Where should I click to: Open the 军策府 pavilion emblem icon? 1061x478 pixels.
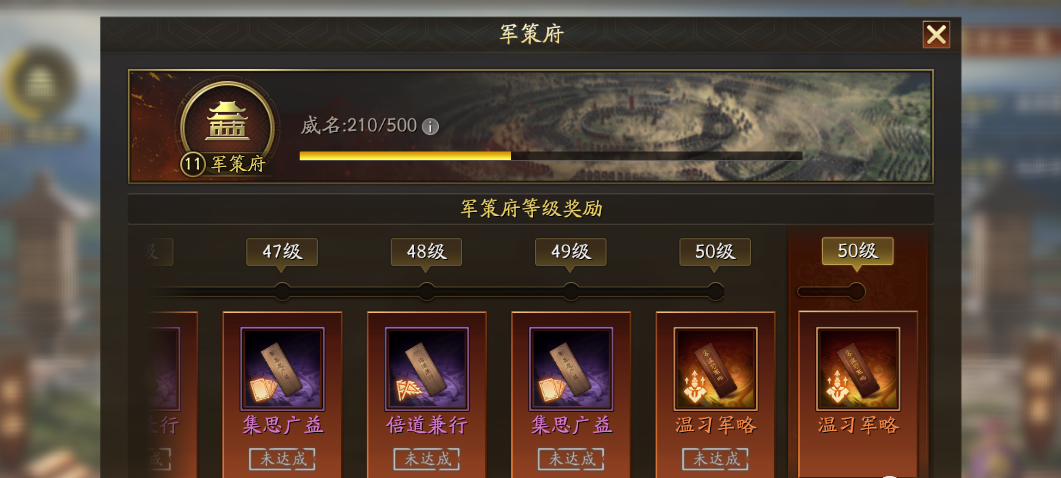coord(227,123)
